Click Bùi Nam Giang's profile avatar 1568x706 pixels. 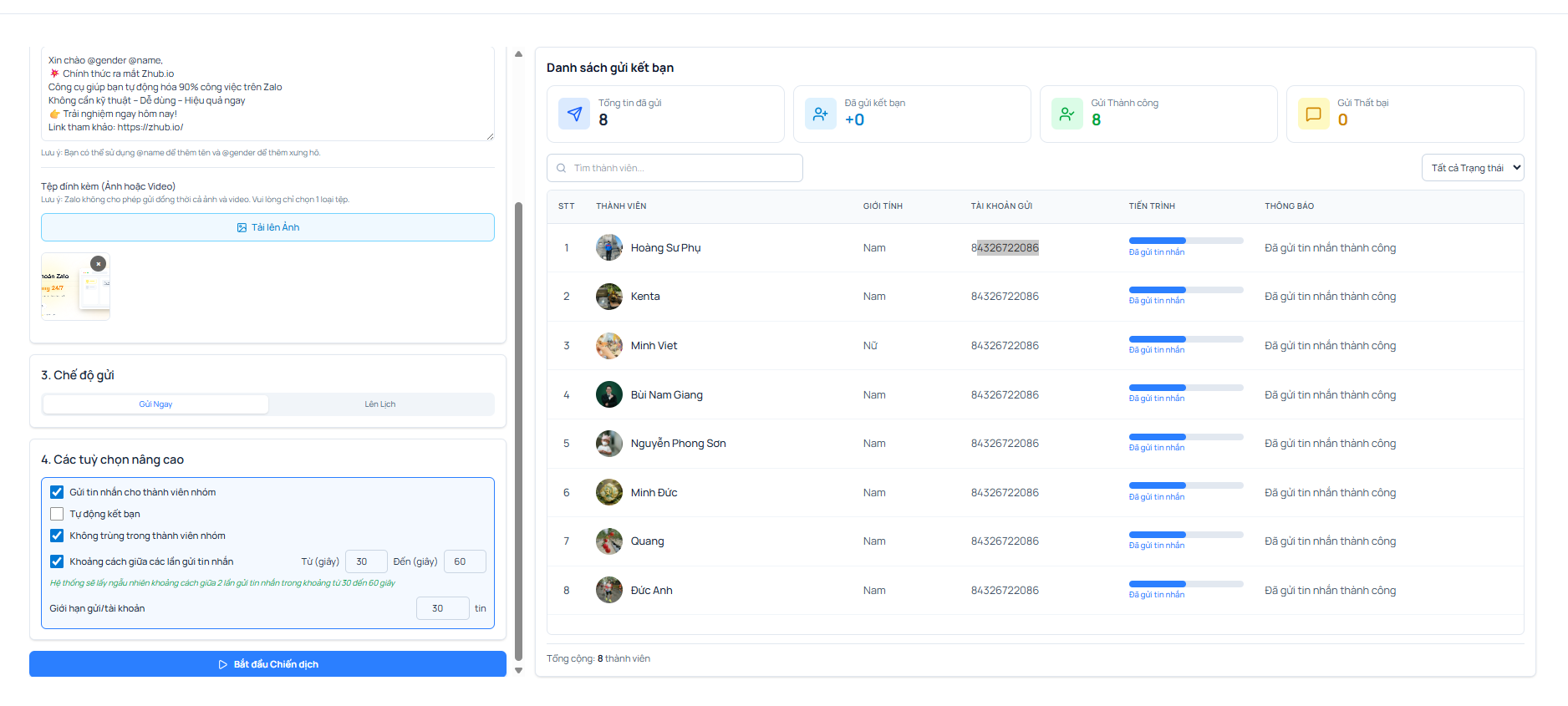[x=608, y=394]
